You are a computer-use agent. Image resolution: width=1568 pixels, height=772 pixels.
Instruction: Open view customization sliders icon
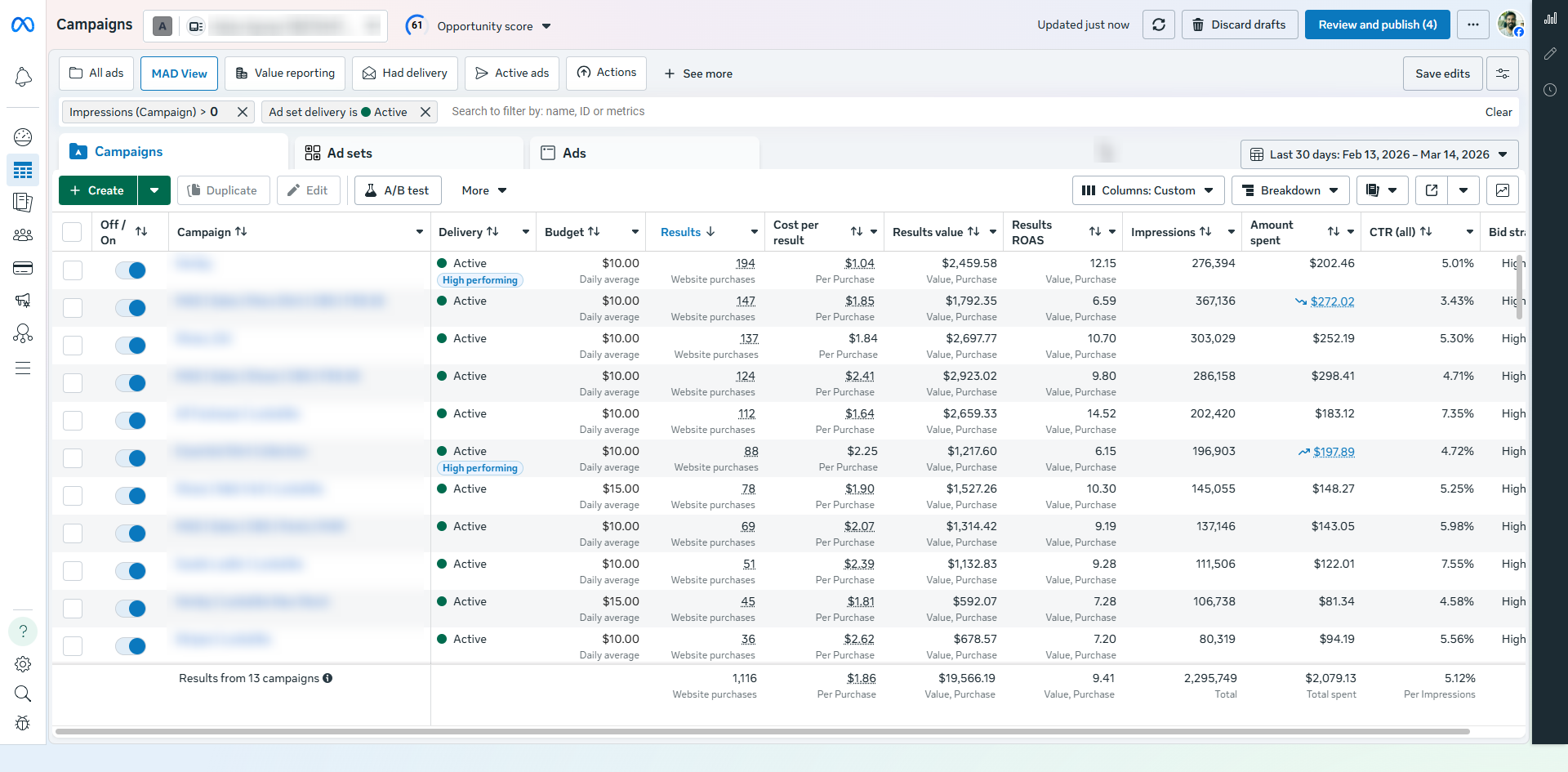tap(1503, 74)
